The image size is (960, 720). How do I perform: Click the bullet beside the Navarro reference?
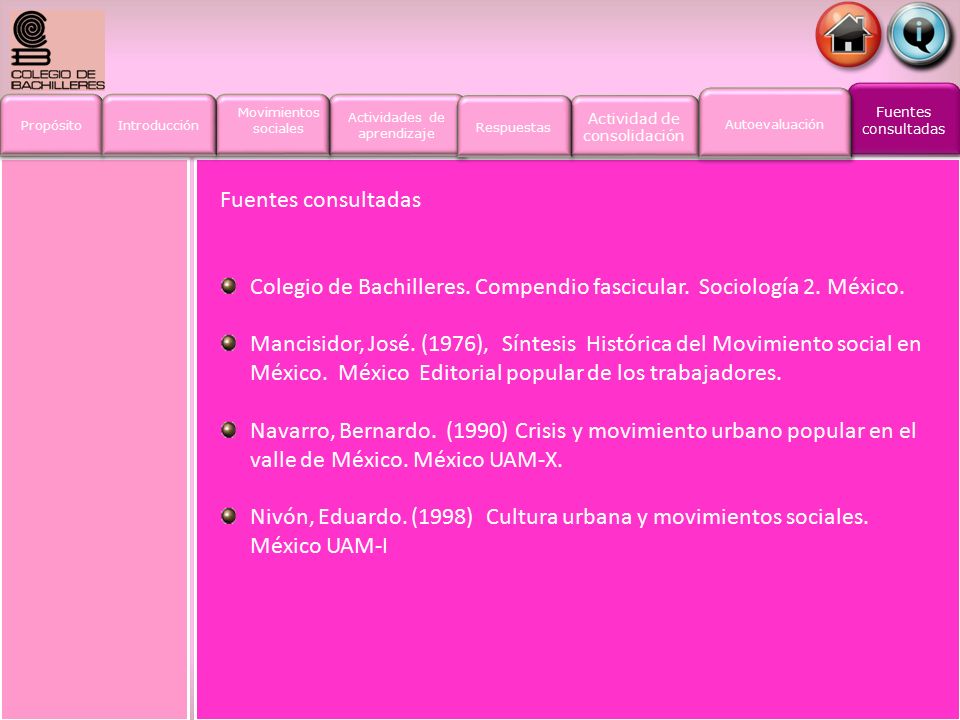pyautogui.click(x=228, y=430)
